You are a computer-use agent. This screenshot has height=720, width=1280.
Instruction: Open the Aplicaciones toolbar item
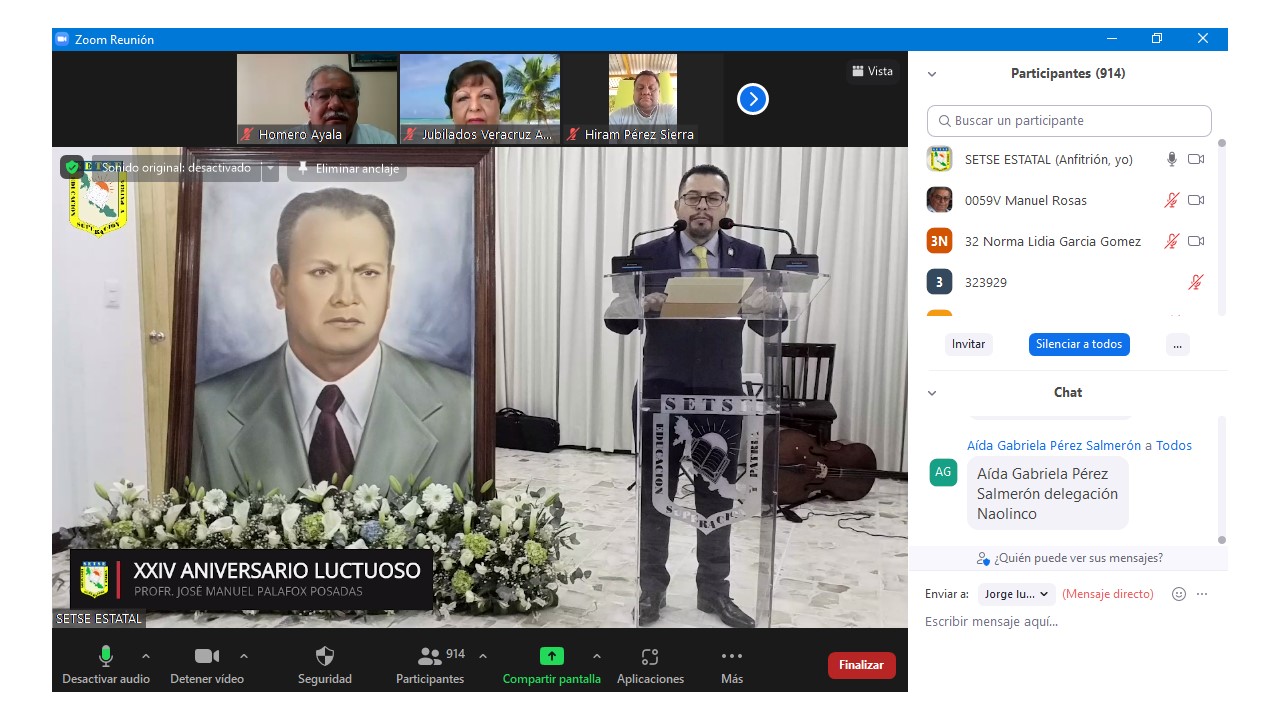(650, 664)
